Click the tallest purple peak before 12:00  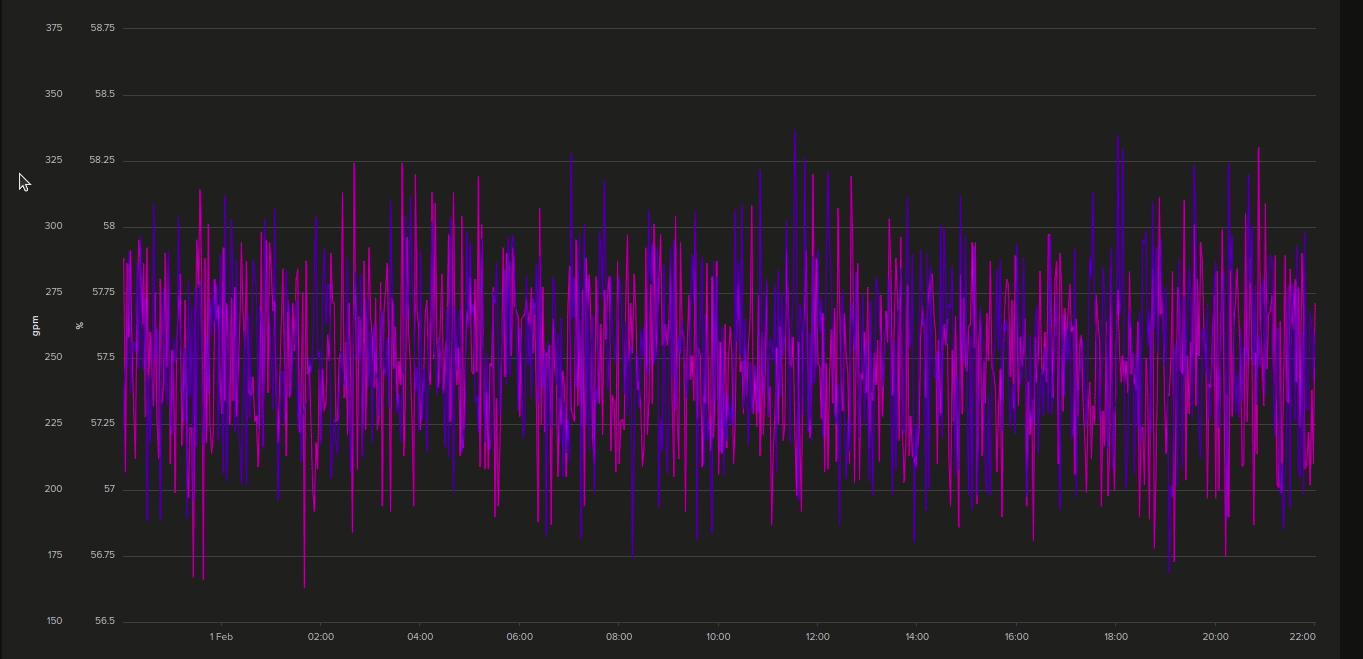coord(795,131)
